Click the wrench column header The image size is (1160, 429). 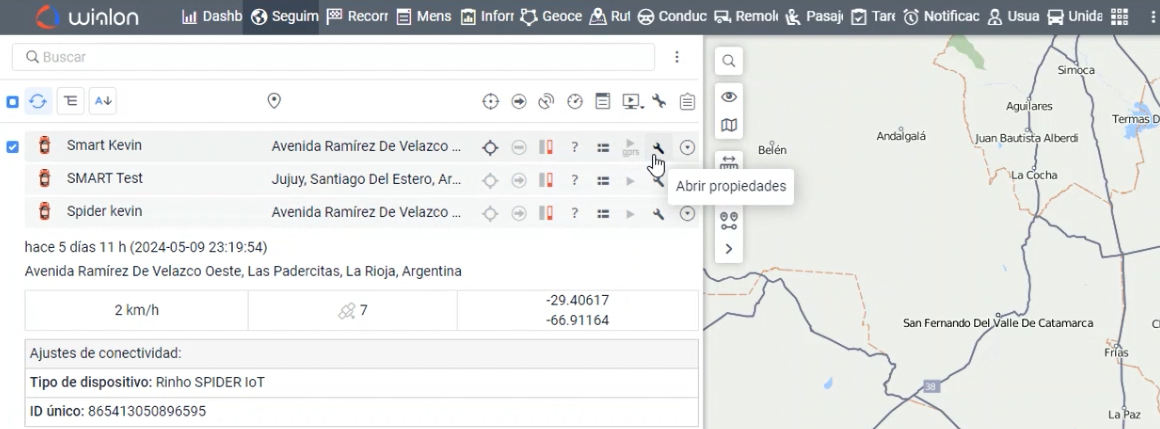click(658, 101)
